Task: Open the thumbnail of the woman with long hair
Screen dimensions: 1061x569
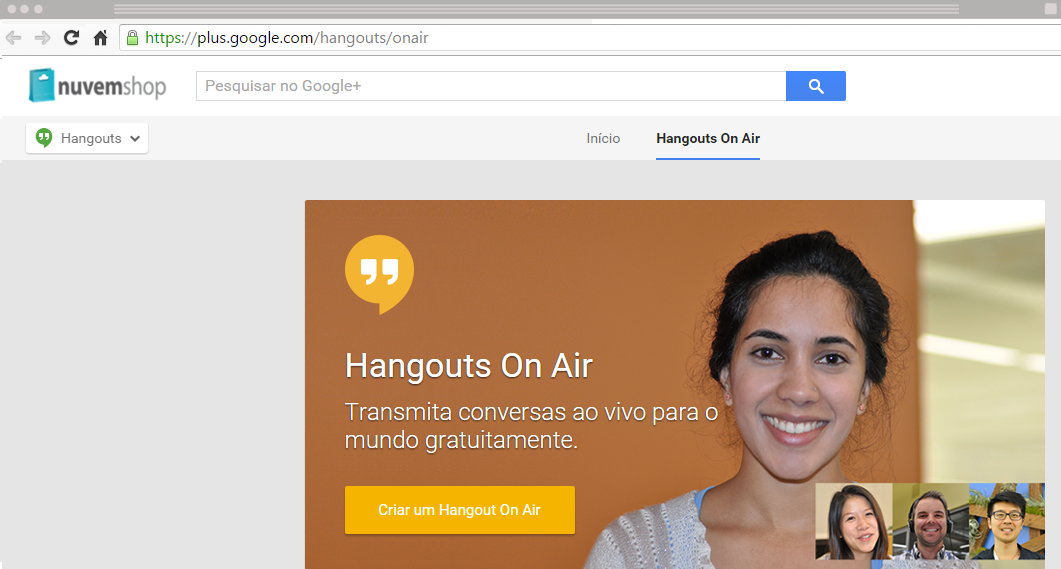Action: (x=854, y=521)
